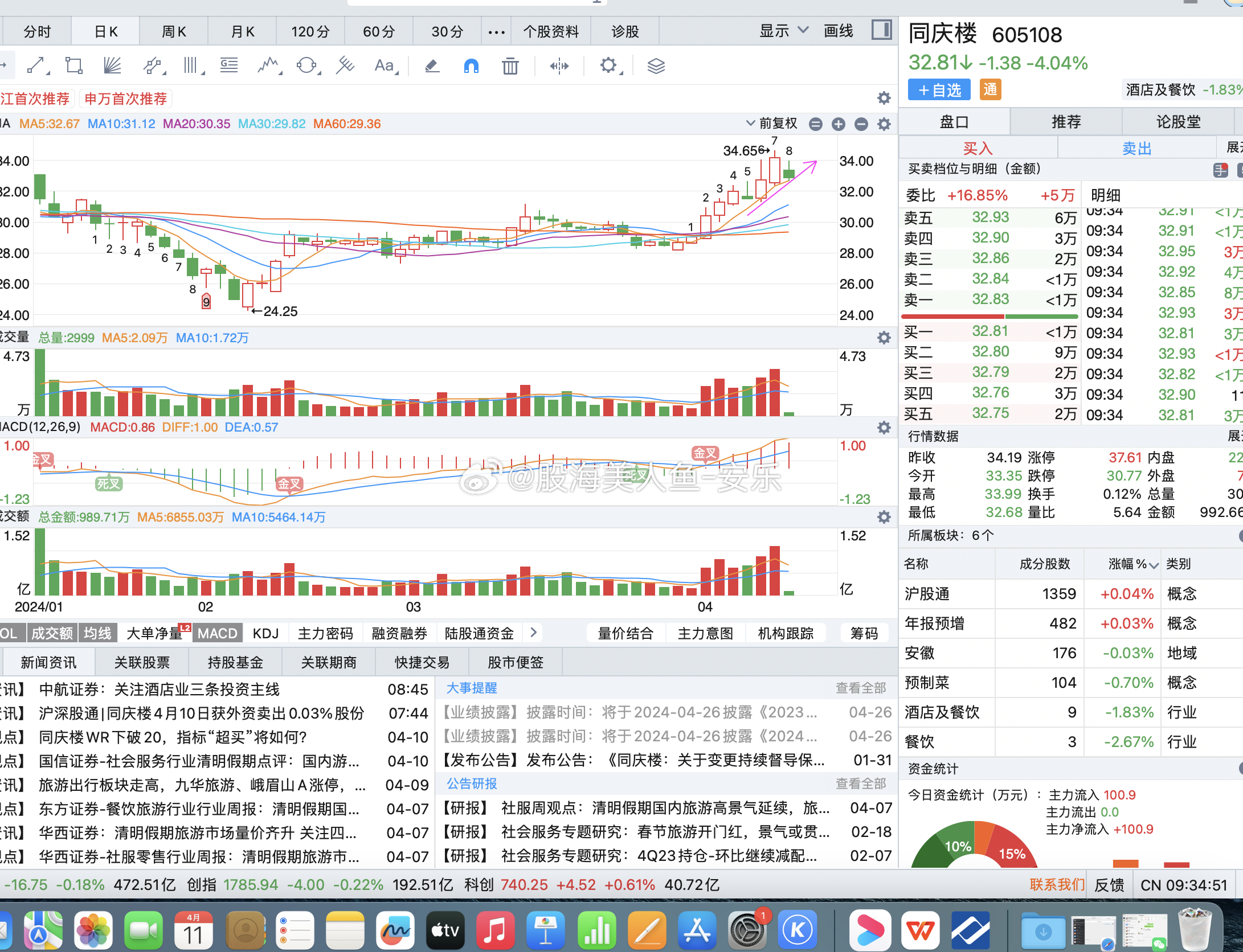Switch to 月K chart tab
Viewport: 1243px width, 952px height.
[x=242, y=31]
